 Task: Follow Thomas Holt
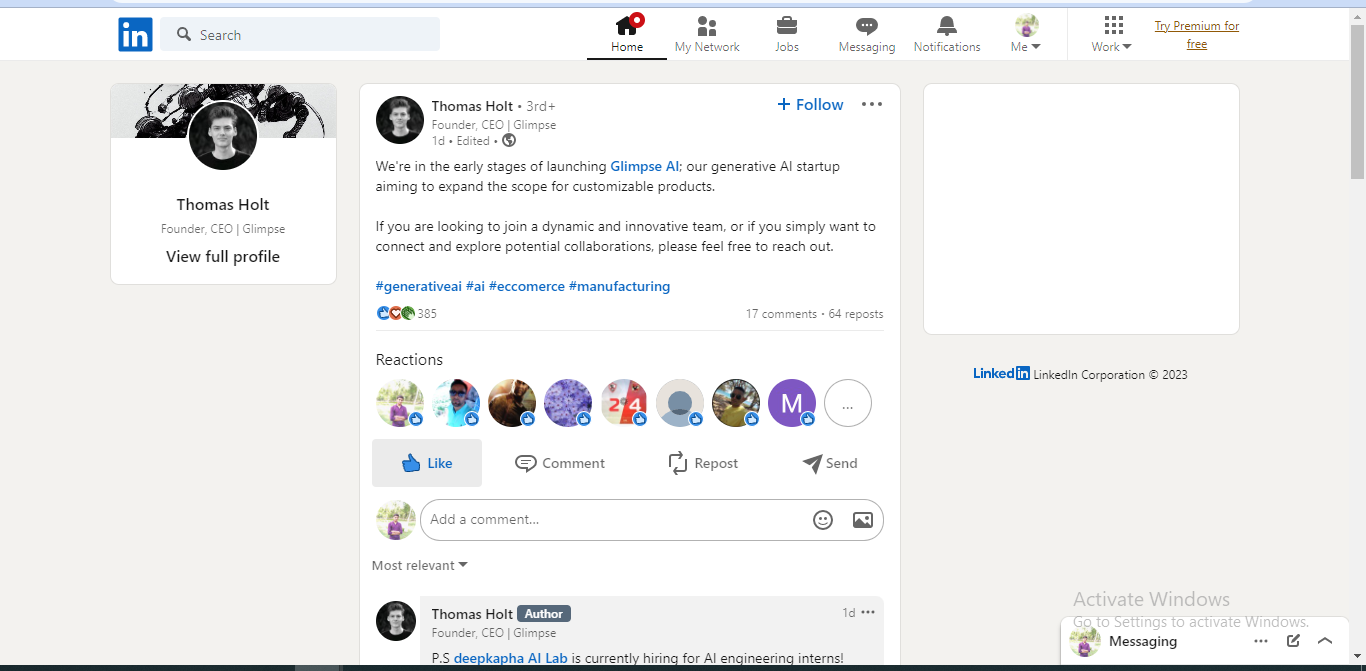pyautogui.click(x=810, y=104)
